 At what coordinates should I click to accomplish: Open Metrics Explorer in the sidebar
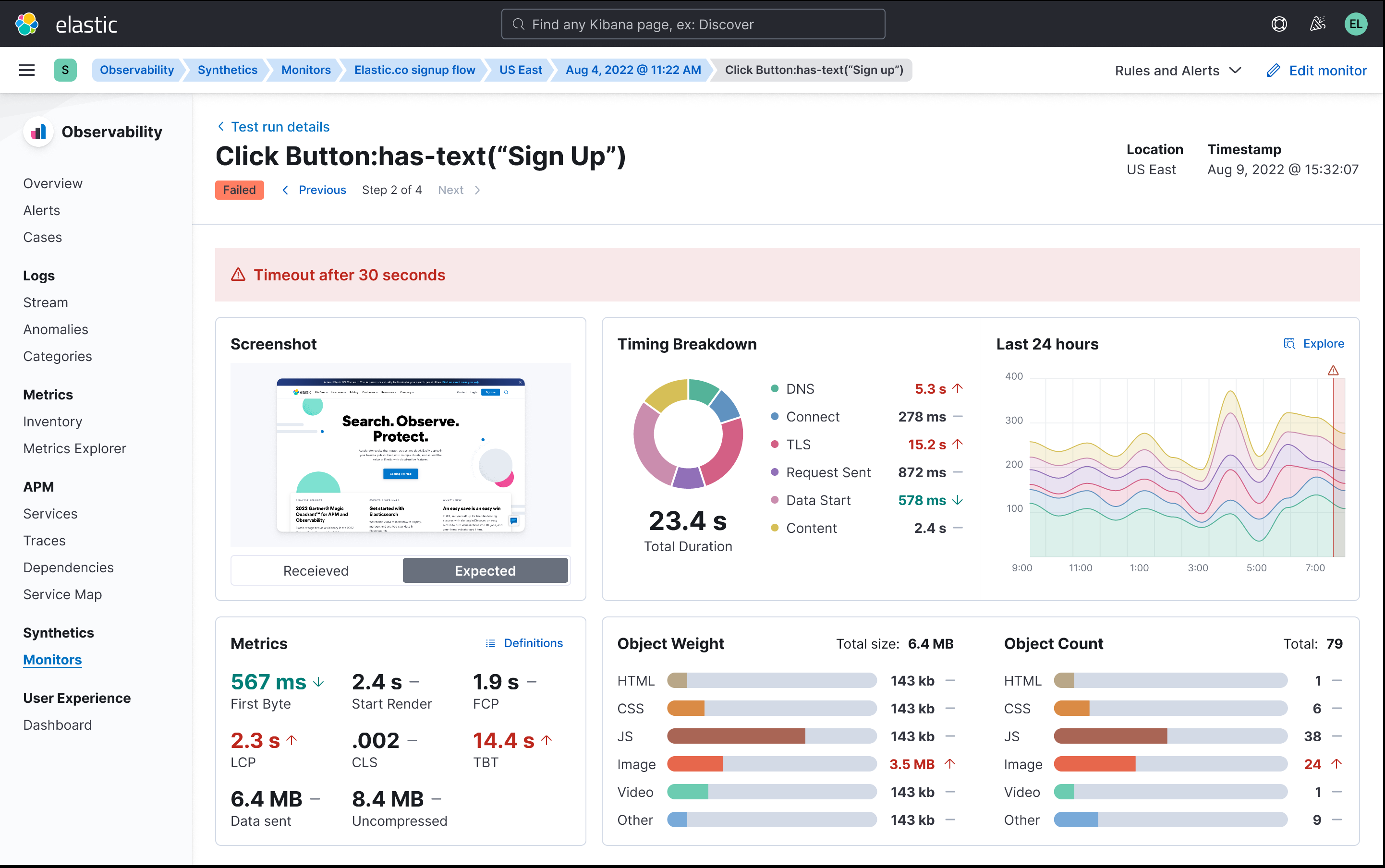[x=74, y=448]
